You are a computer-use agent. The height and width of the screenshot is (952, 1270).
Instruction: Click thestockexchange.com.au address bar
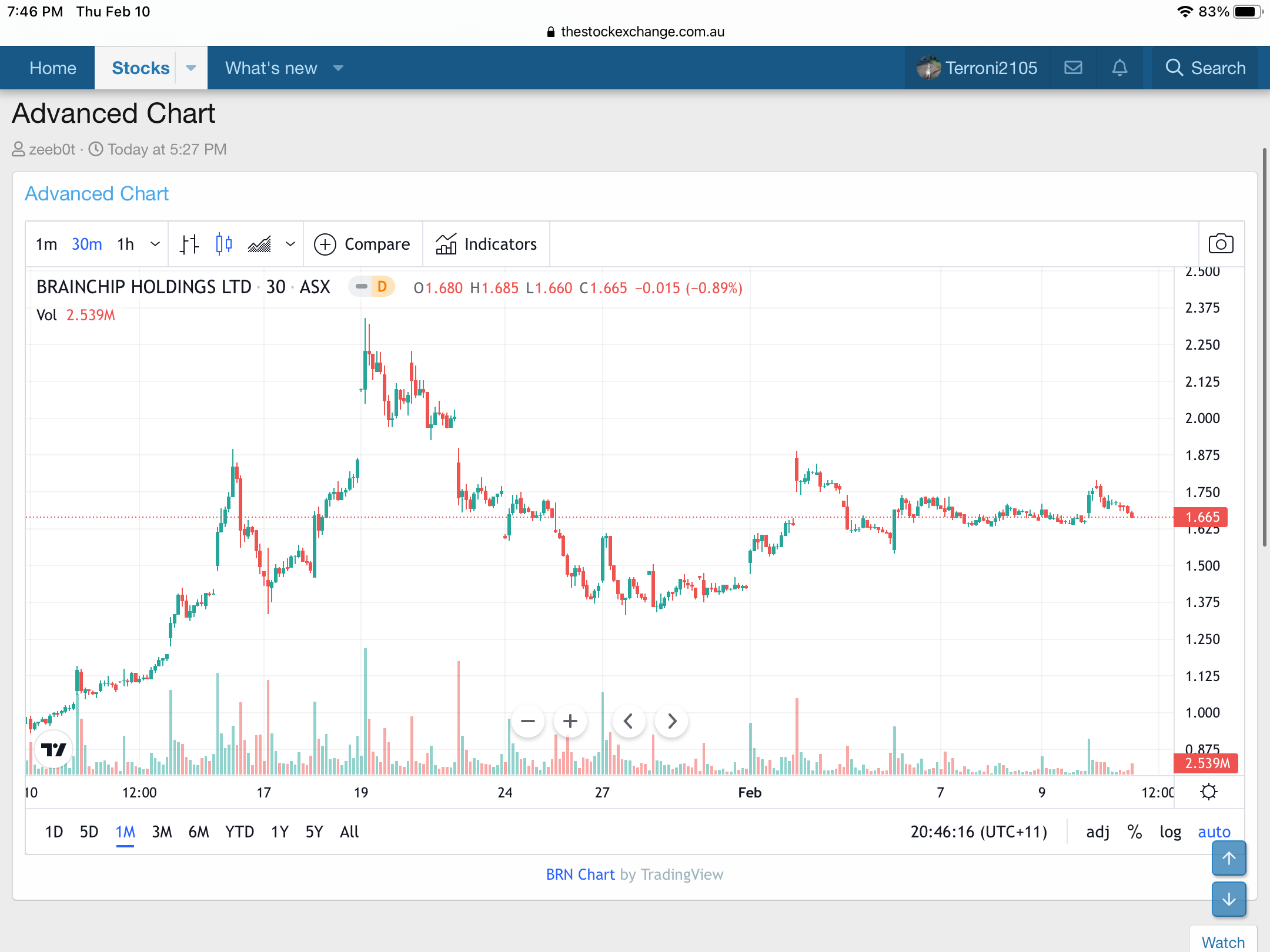642,32
